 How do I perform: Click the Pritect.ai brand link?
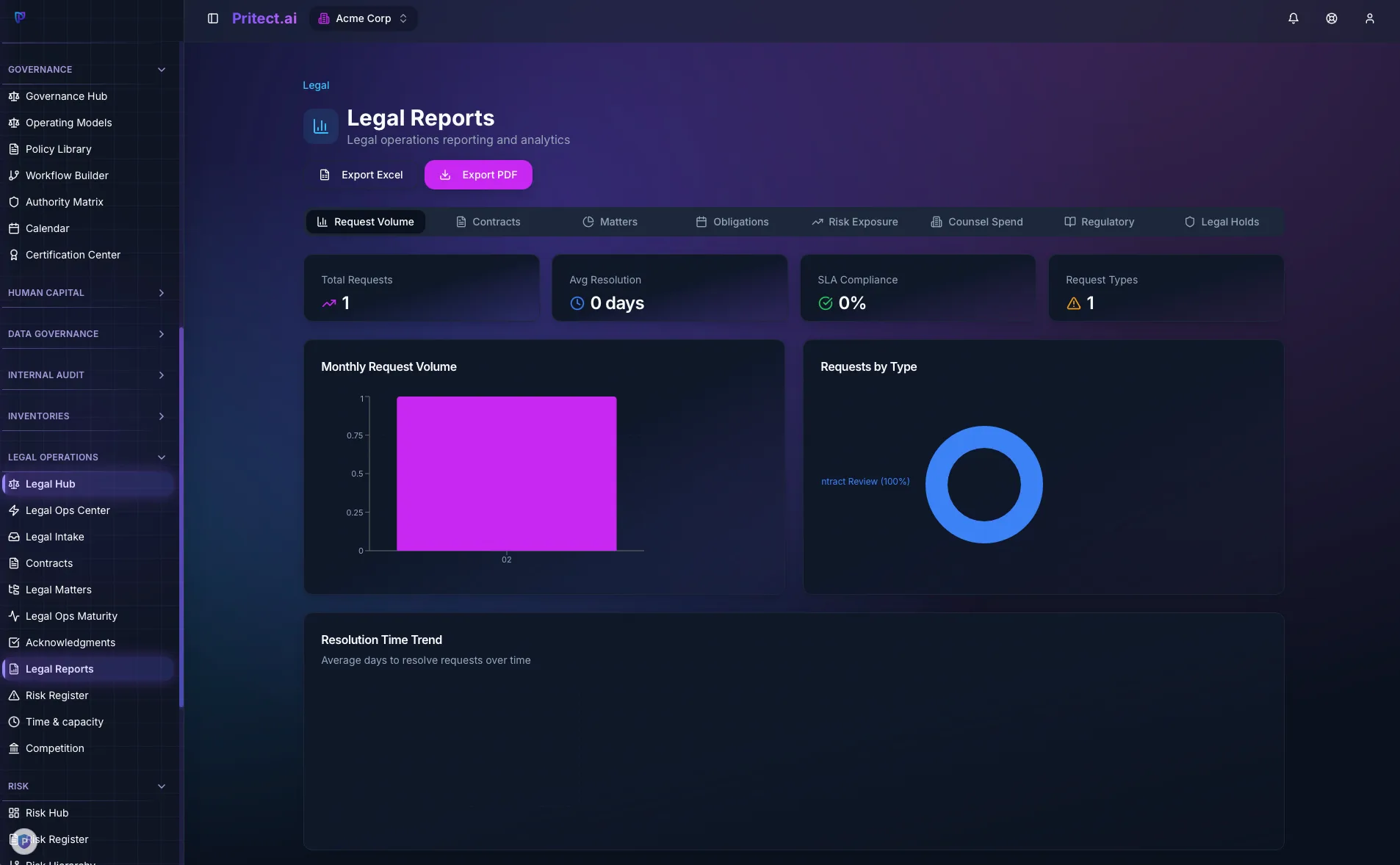pyautogui.click(x=264, y=18)
